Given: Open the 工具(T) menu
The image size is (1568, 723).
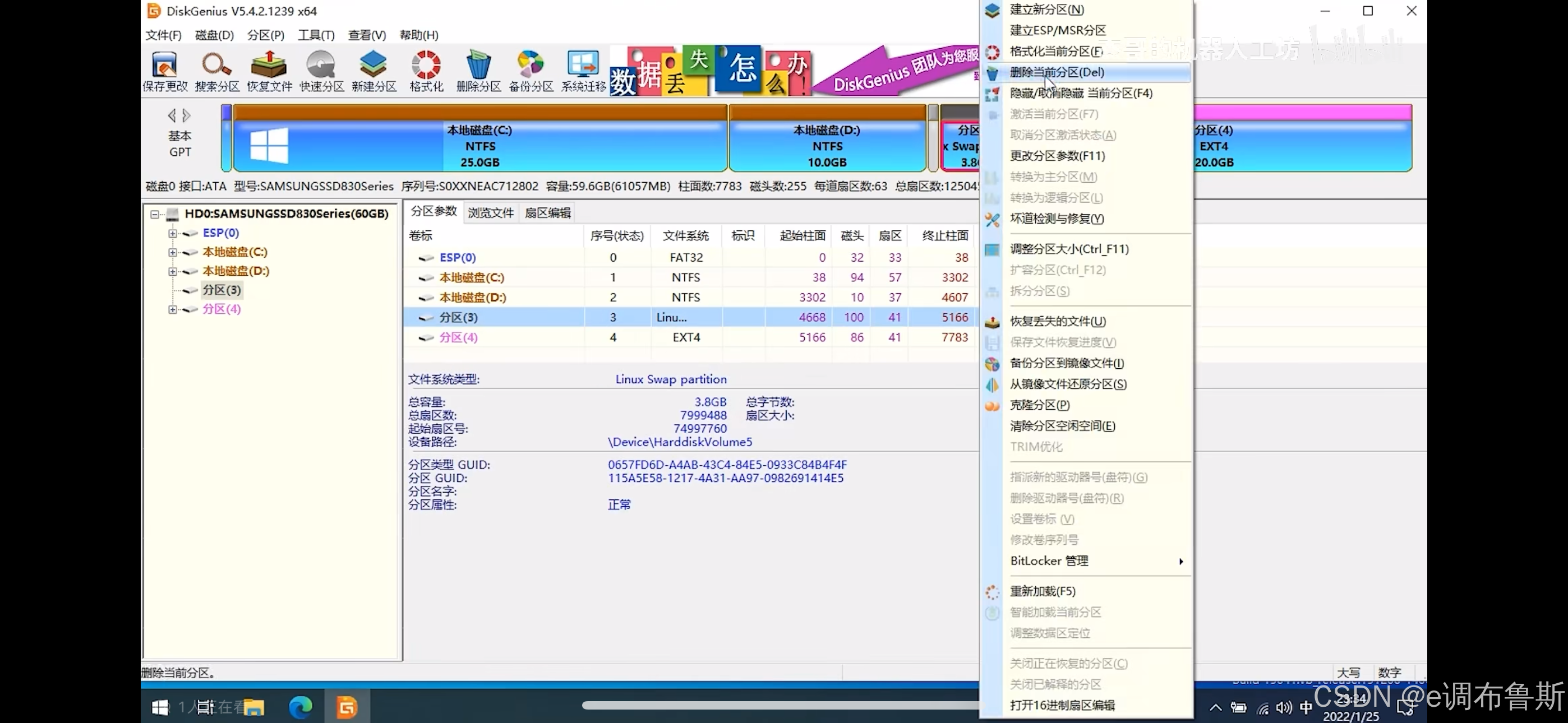Looking at the screenshot, I should click(316, 35).
